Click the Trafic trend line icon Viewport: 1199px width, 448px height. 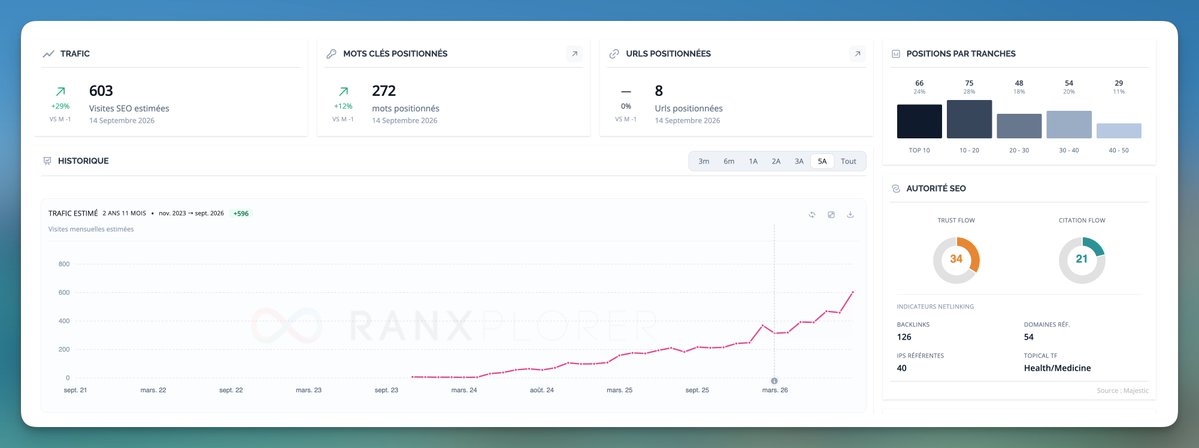(x=49, y=54)
